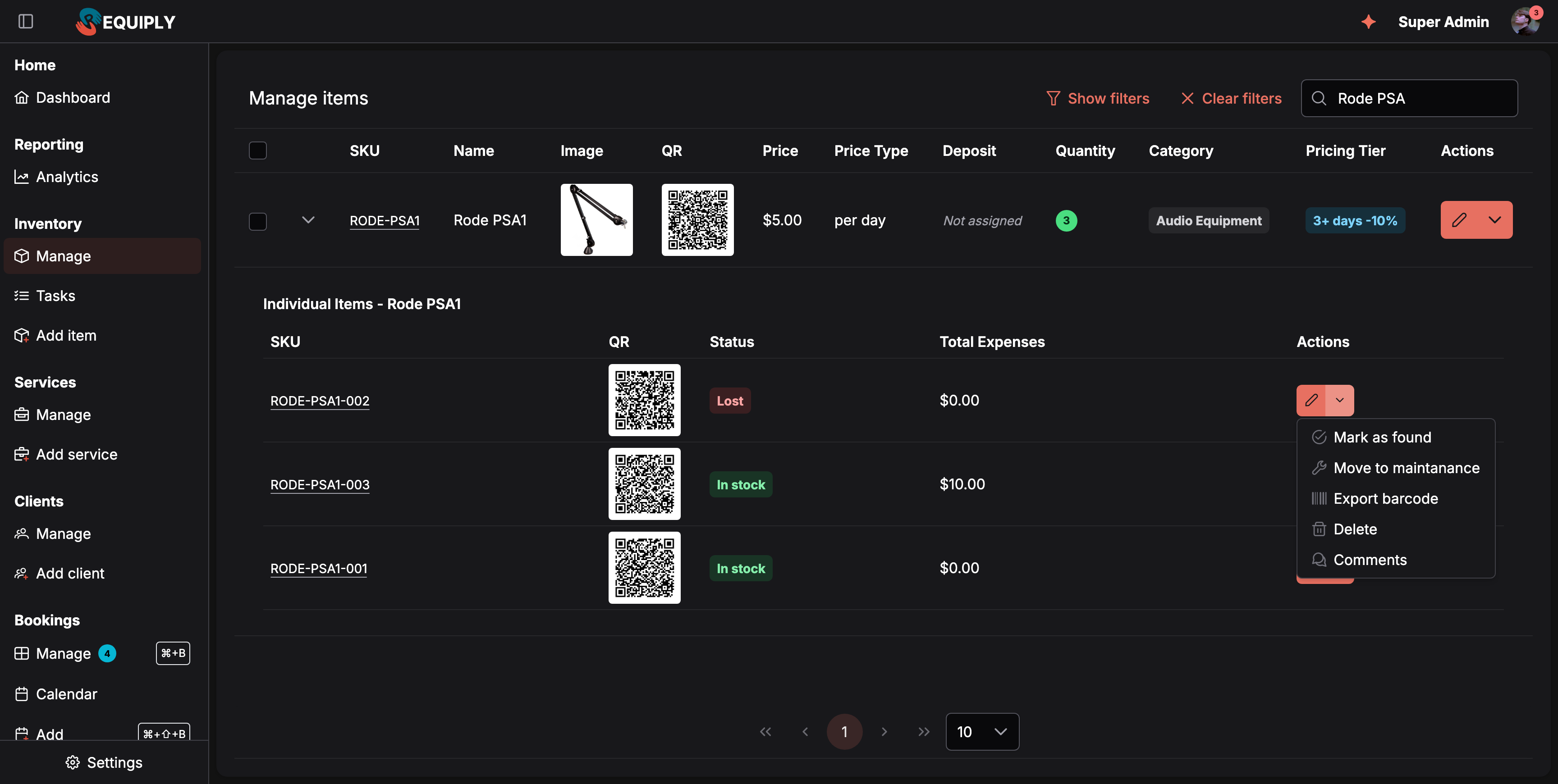Close the actions dropdown for RODE-PSA1-002
The height and width of the screenshot is (784, 1558).
1340,400
